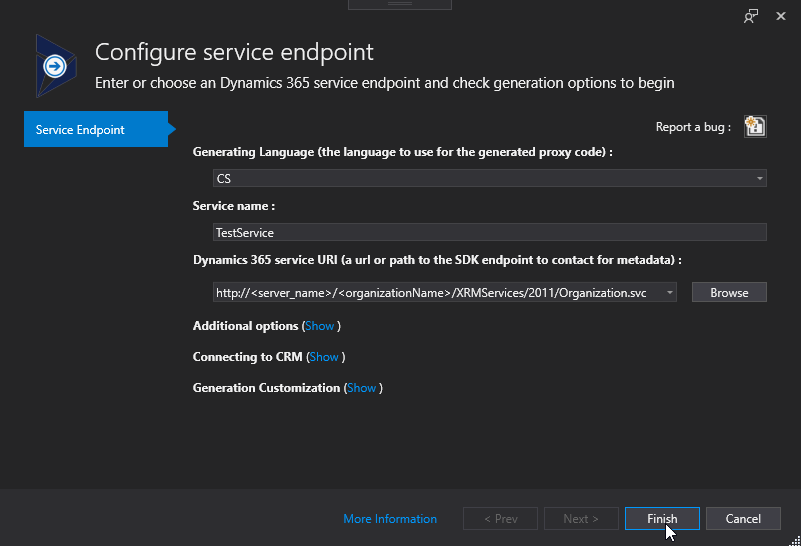The height and width of the screenshot is (546, 801).
Task: Click the 'Service name :' label
Action: click(x=234, y=206)
